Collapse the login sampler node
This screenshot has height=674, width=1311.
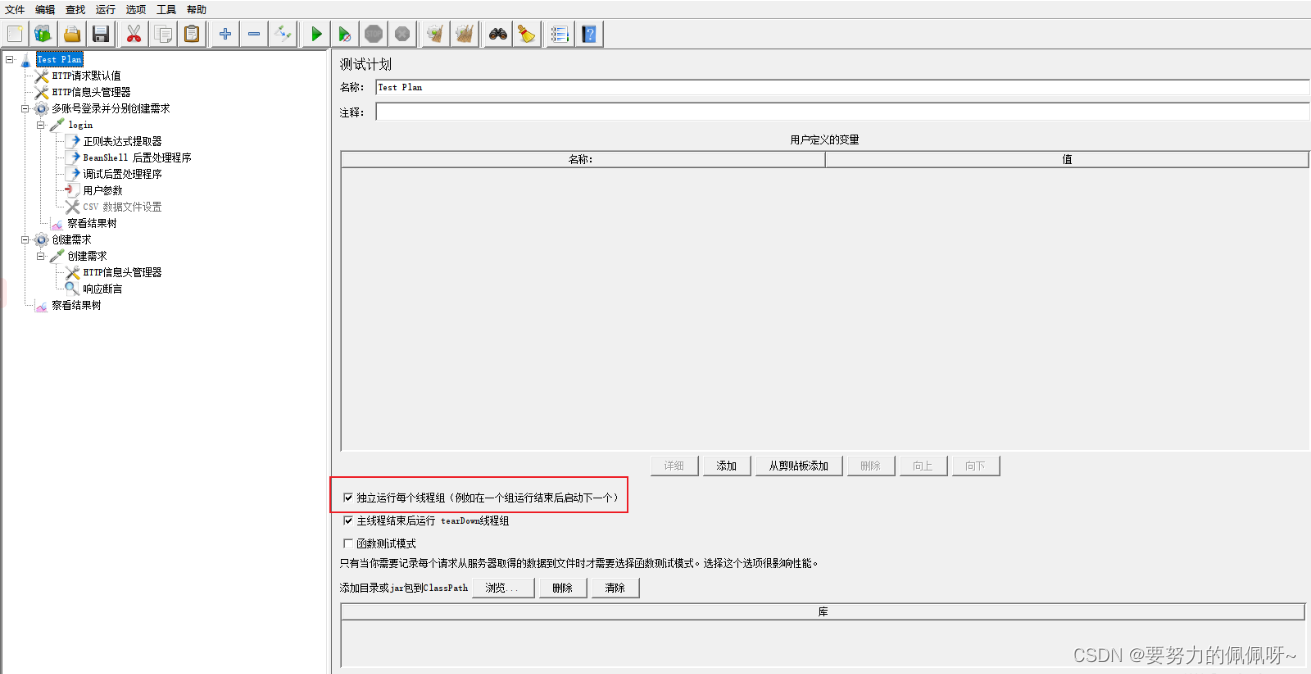41,125
